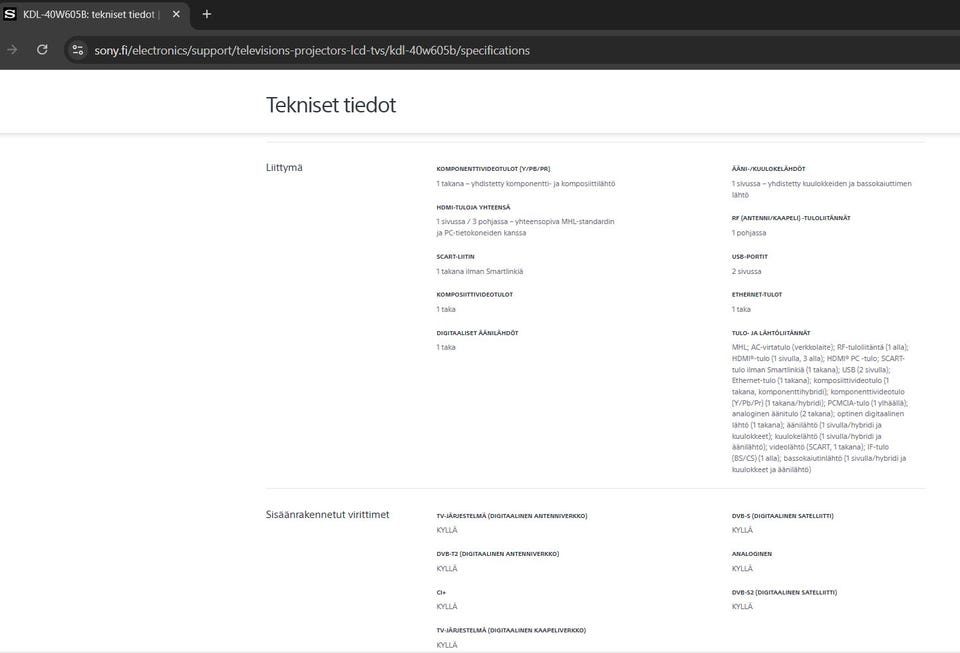Click ÄÄNI-/KUULOKELÄHDÖT label

768,168
